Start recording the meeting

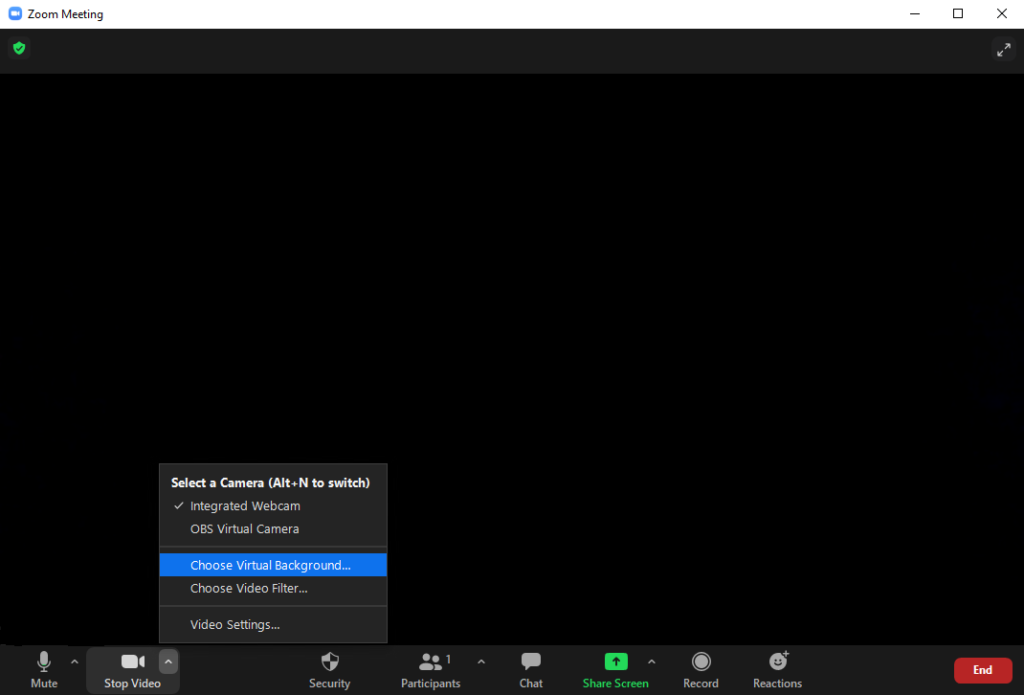coord(701,669)
